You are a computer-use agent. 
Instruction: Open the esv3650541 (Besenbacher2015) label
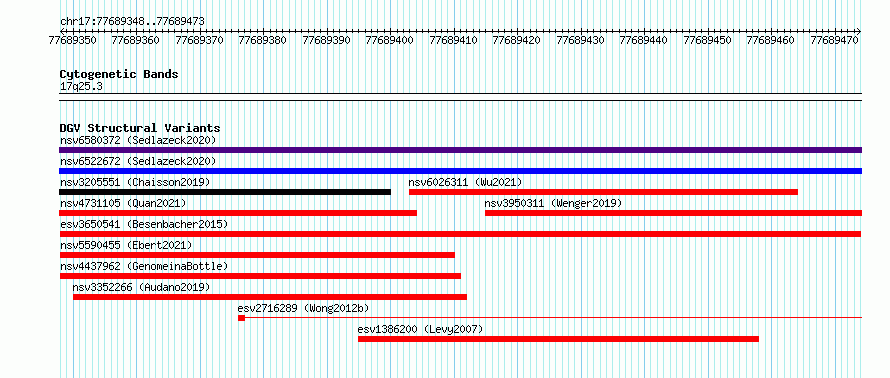[x=144, y=224]
